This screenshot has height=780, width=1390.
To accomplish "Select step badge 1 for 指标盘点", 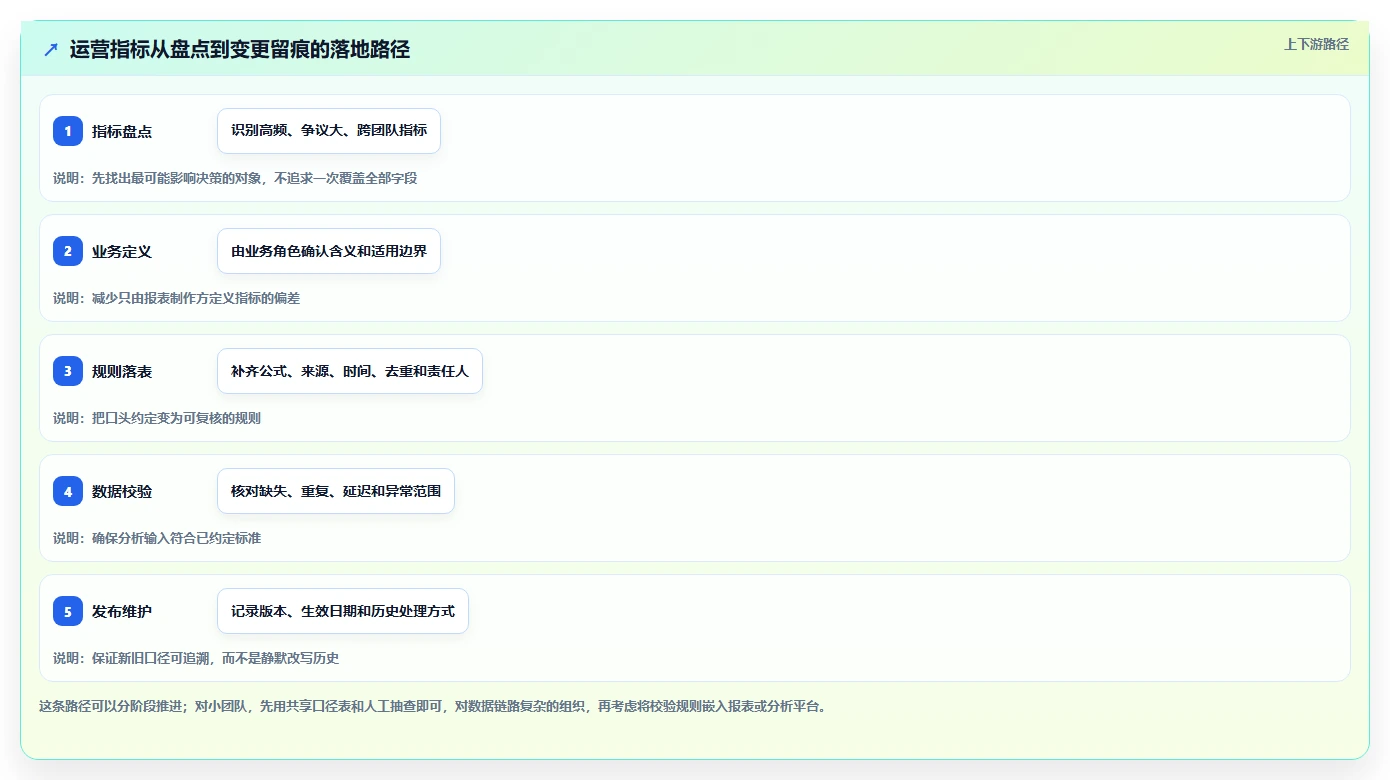I will [68, 131].
